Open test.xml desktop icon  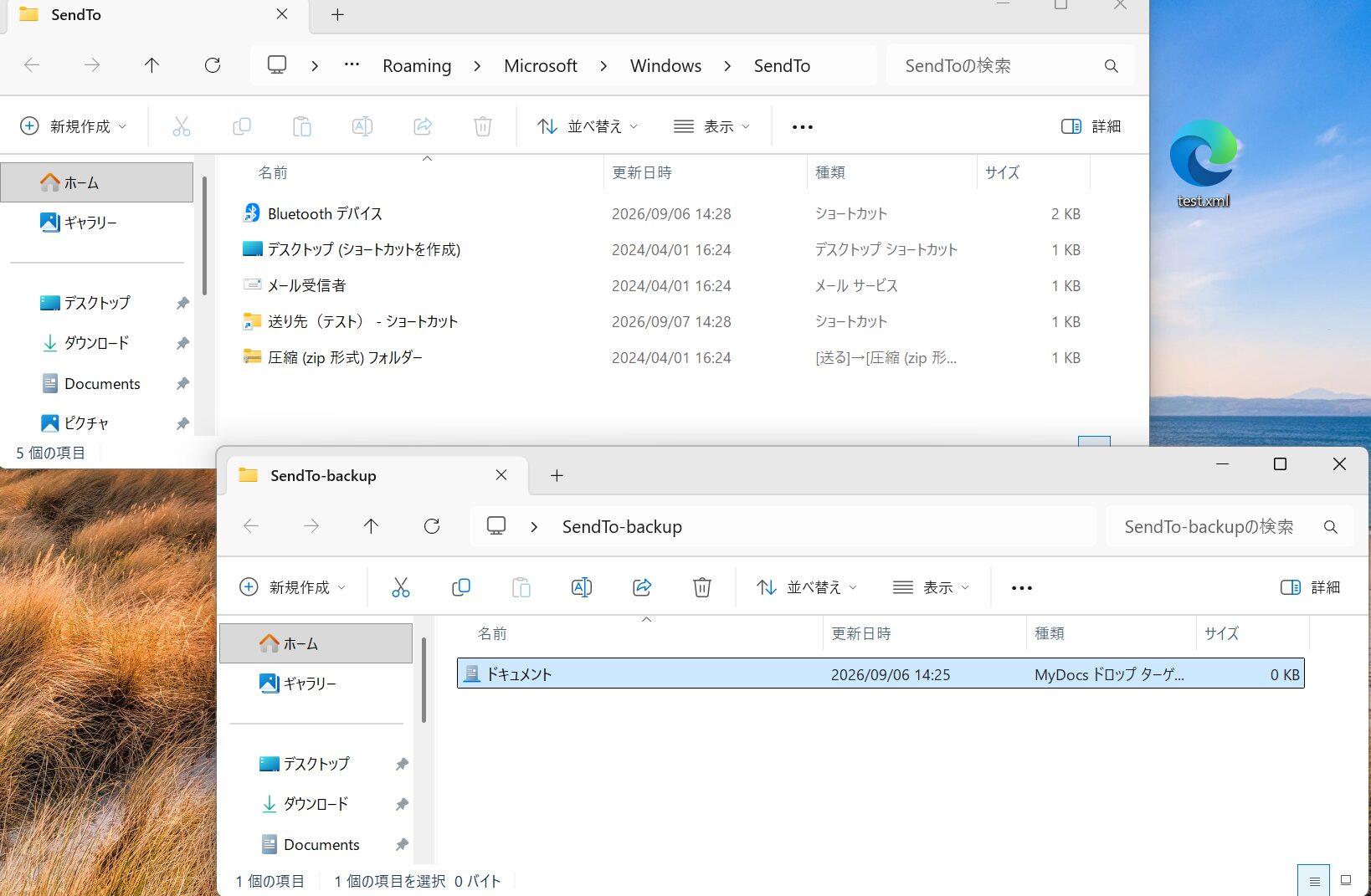point(1203,163)
